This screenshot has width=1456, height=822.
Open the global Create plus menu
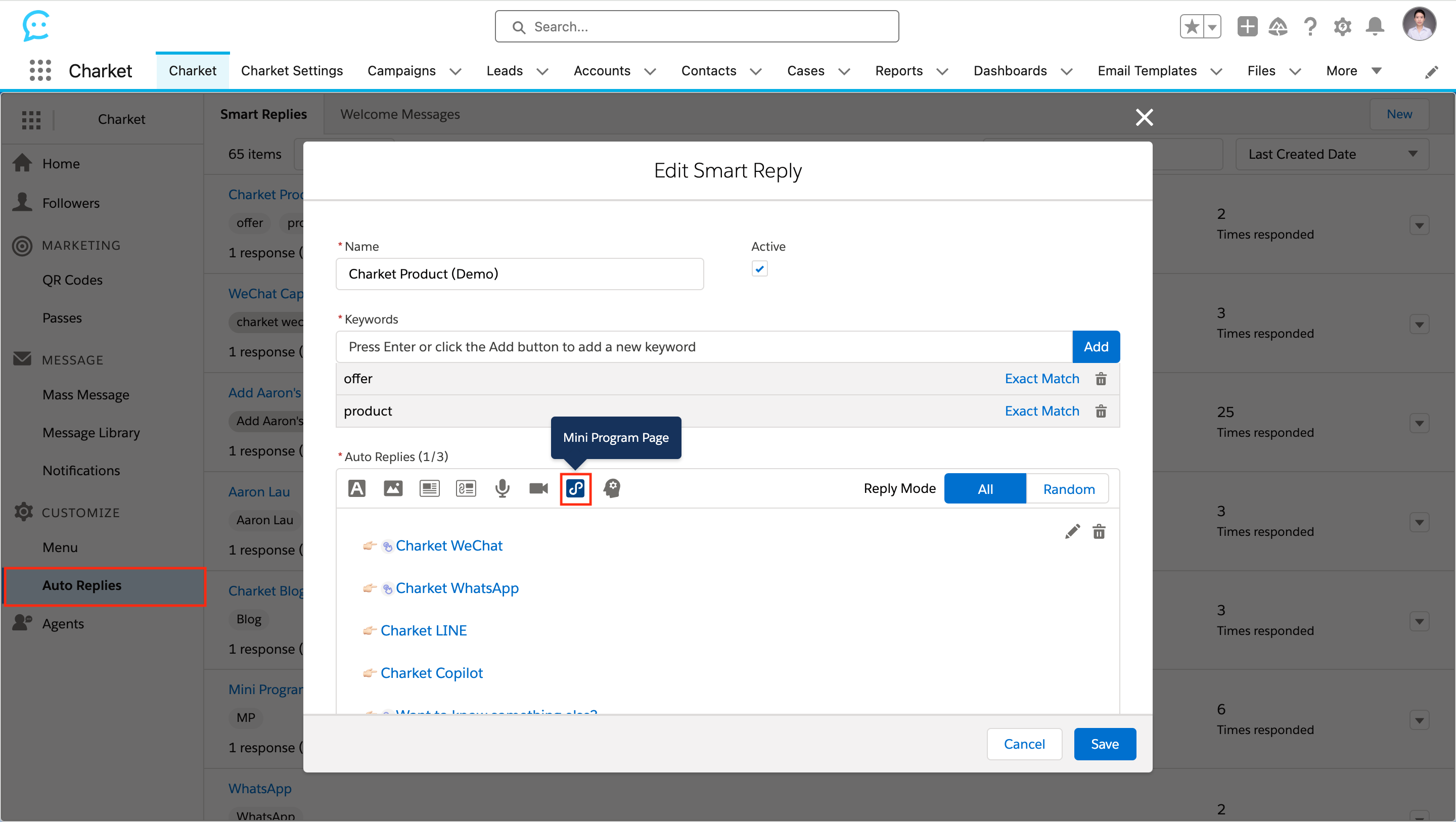(1247, 27)
